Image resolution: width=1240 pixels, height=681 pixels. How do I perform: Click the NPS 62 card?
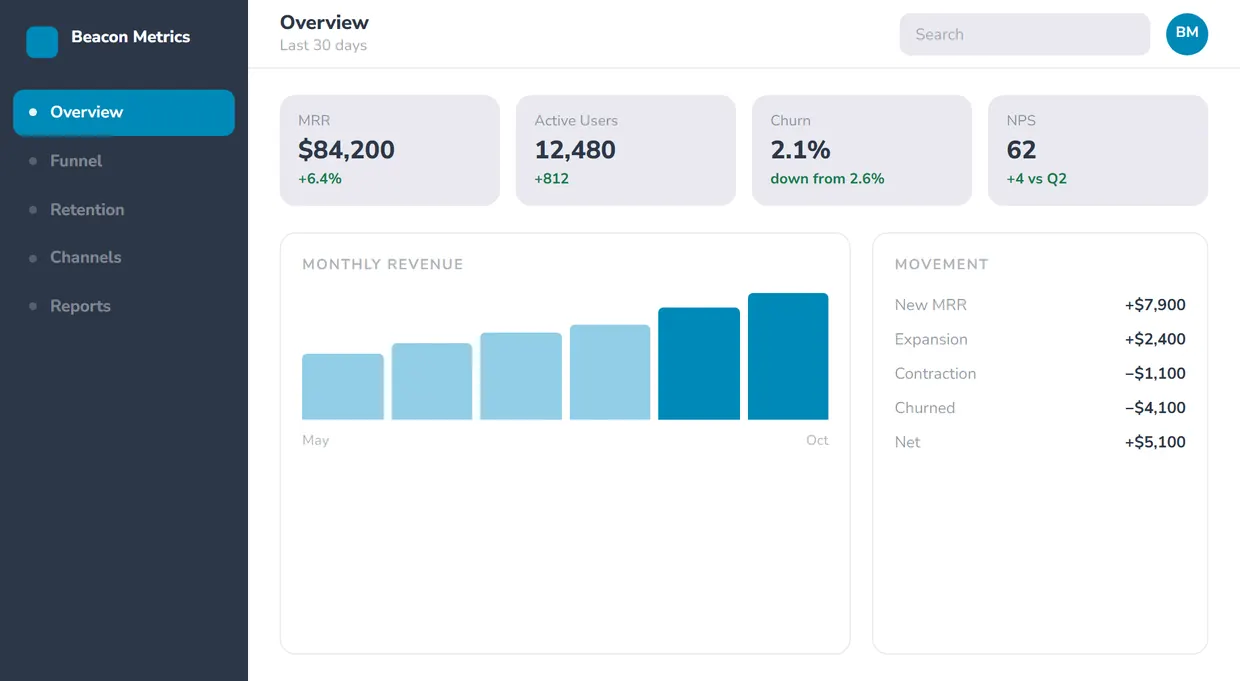(x=1098, y=150)
